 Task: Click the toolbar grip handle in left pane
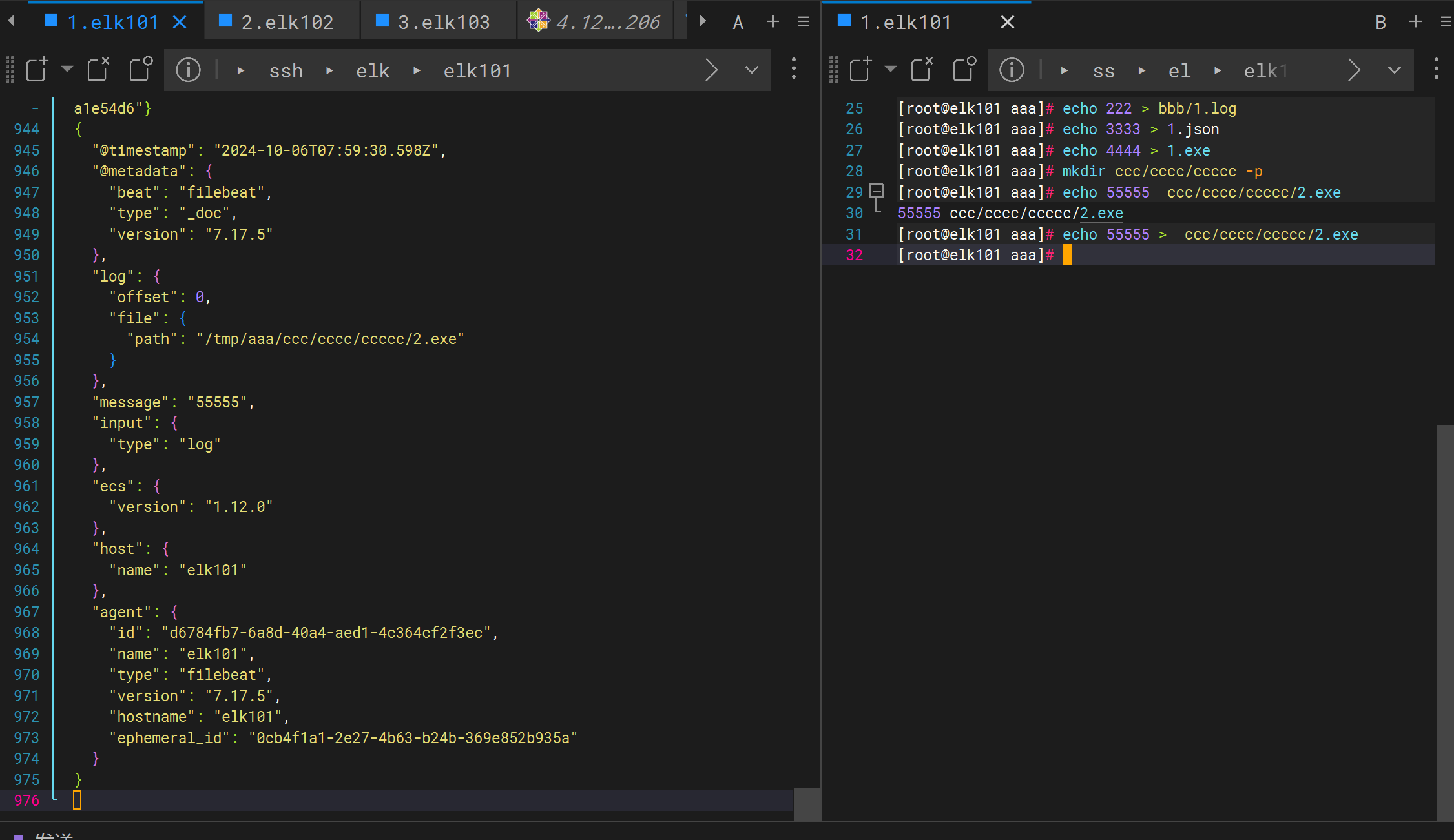pos(10,69)
